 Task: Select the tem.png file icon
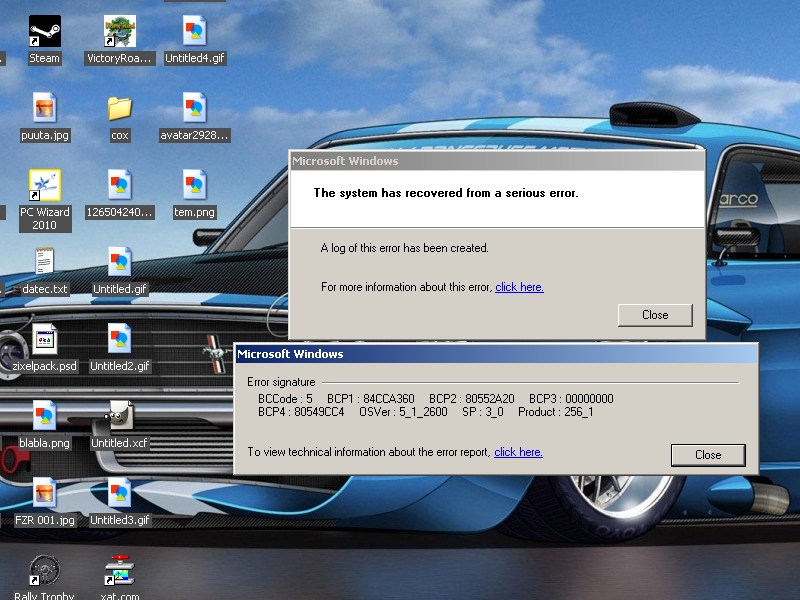(194, 185)
